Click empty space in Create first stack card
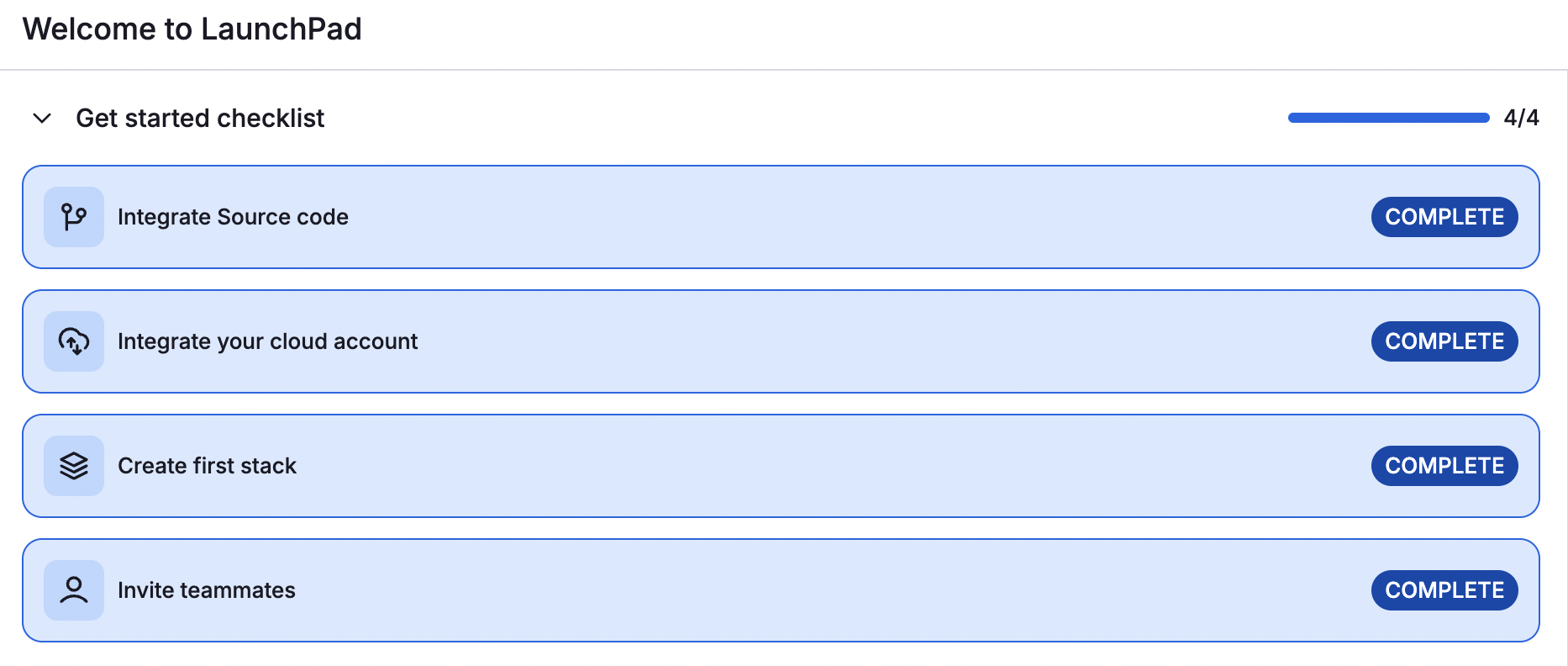The width and height of the screenshot is (1568, 666). click(x=840, y=466)
